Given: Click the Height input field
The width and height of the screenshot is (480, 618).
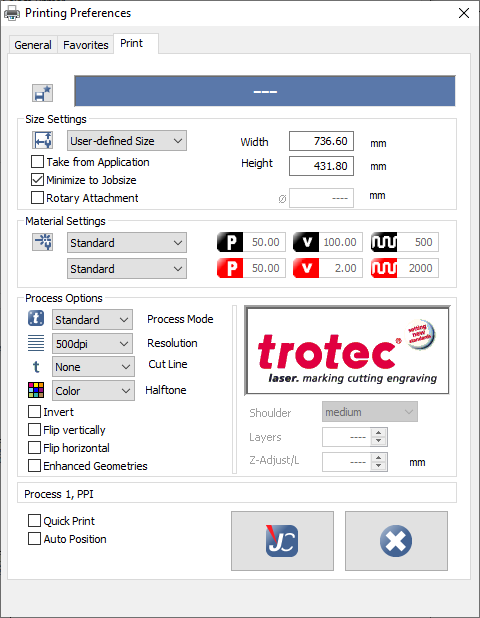Looking at the screenshot, I should 321,166.
